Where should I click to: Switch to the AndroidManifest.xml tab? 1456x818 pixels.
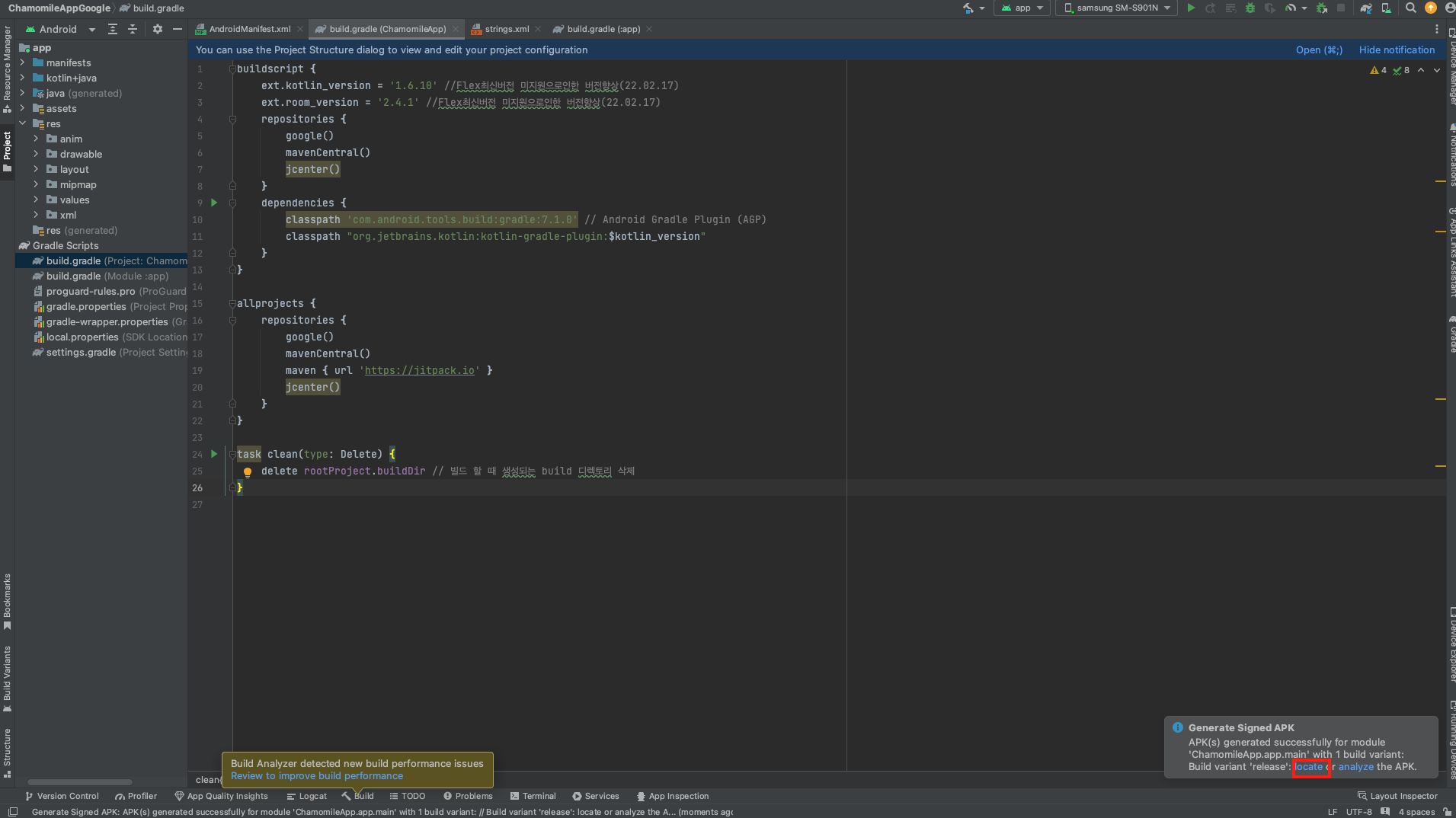pyautogui.click(x=249, y=29)
